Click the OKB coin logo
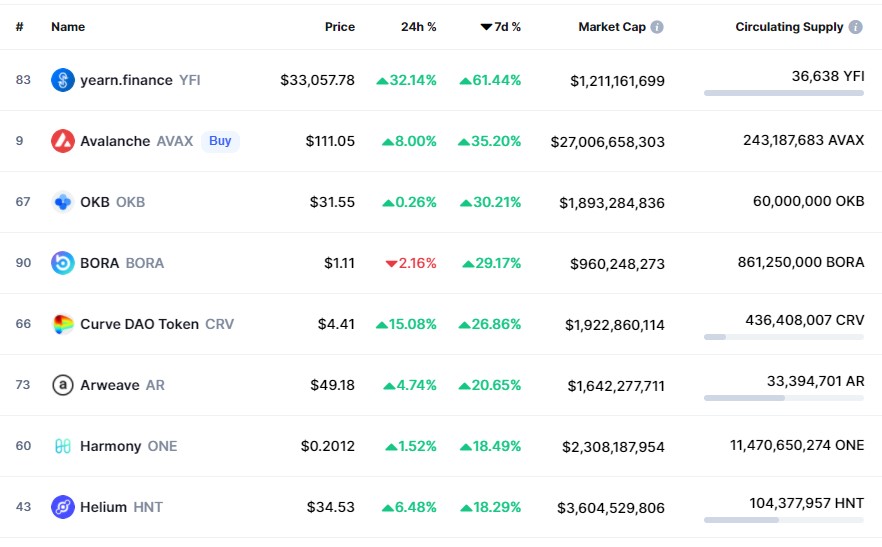882x547 pixels. (x=62, y=202)
